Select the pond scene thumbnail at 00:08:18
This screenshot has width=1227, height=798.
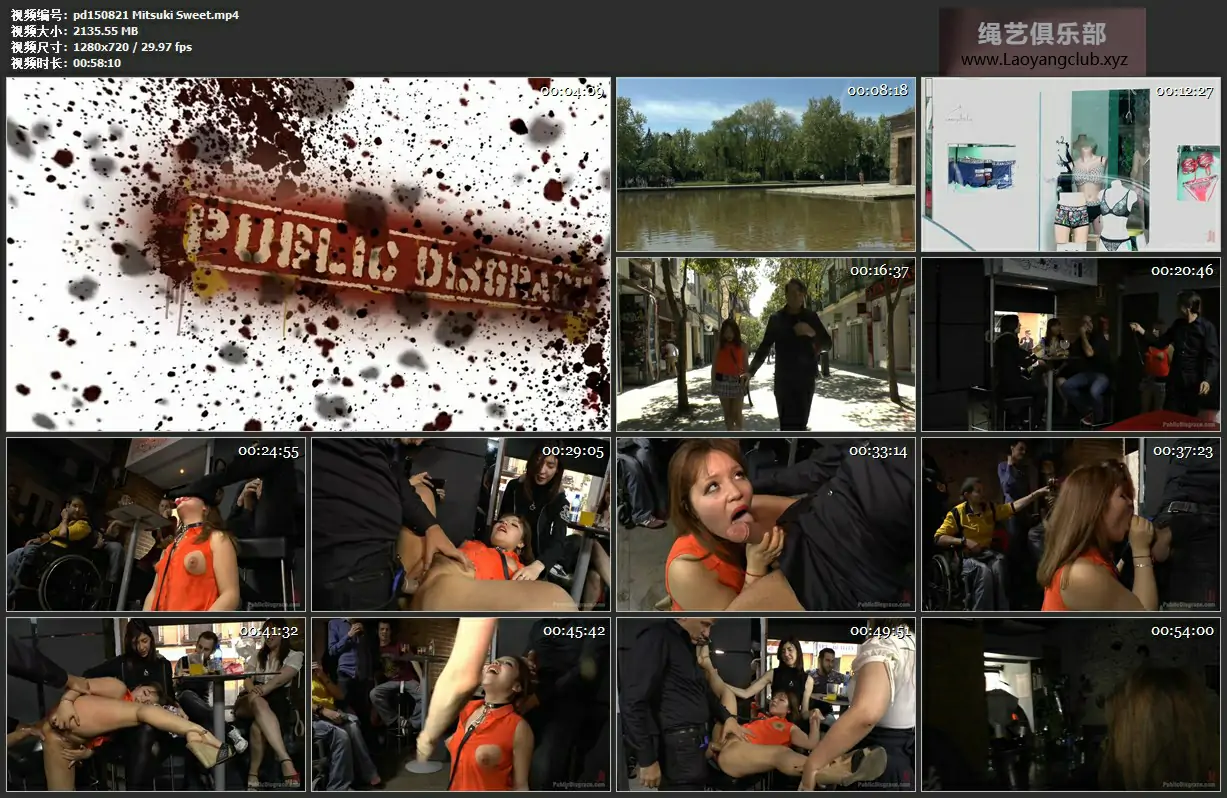(765, 164)
